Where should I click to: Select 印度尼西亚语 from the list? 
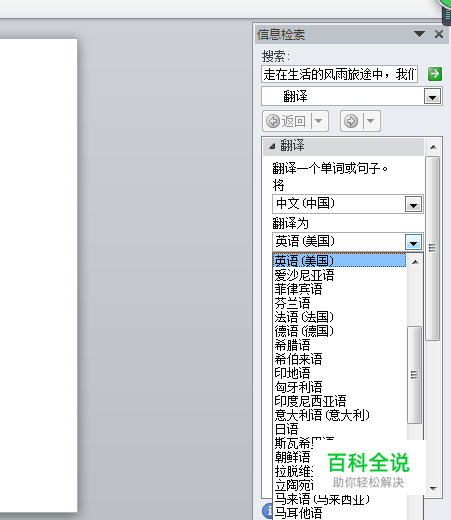coord(339,401)
